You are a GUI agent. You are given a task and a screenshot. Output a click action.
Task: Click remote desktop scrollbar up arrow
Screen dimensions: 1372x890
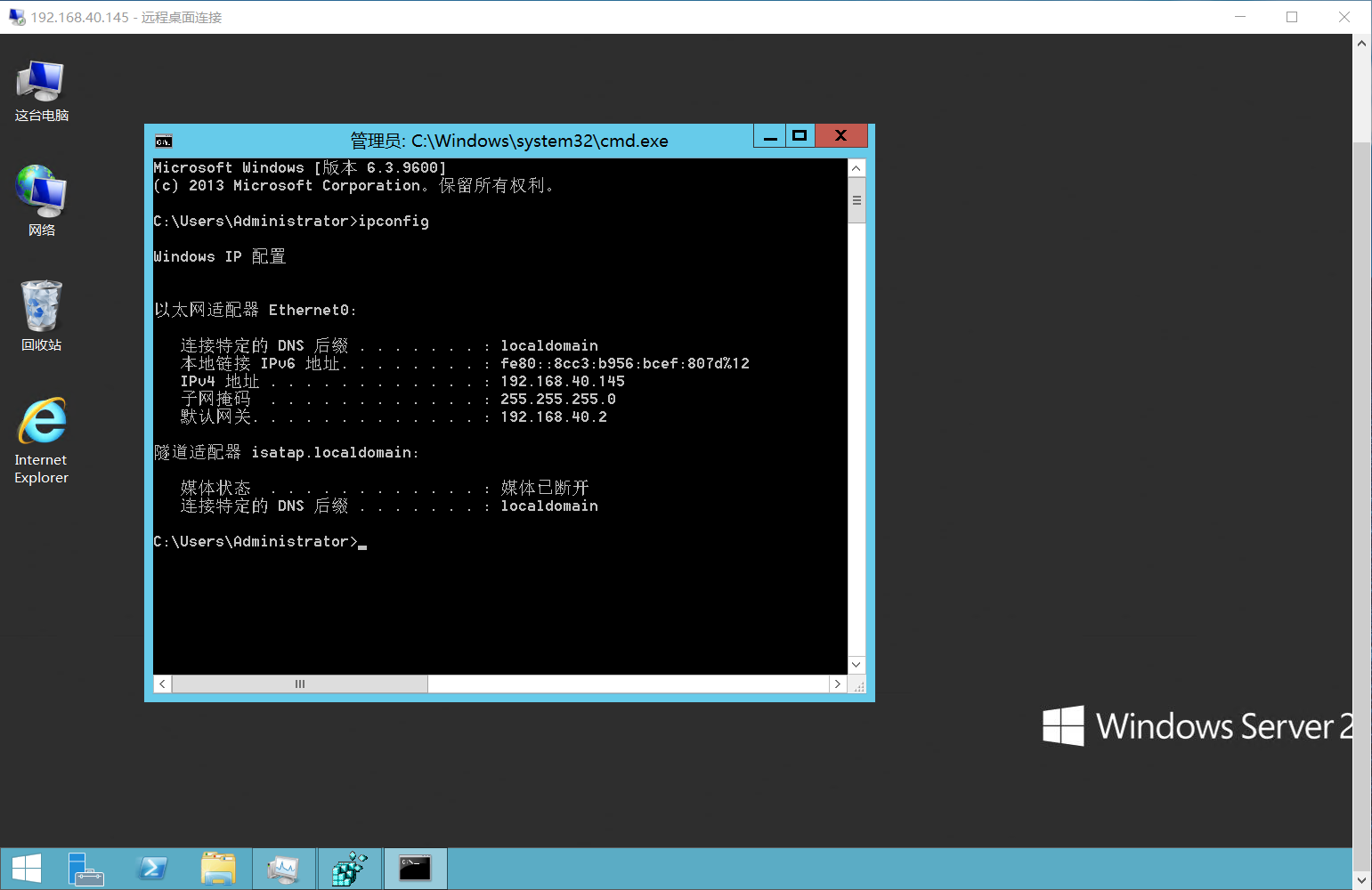click(1361, 43)
